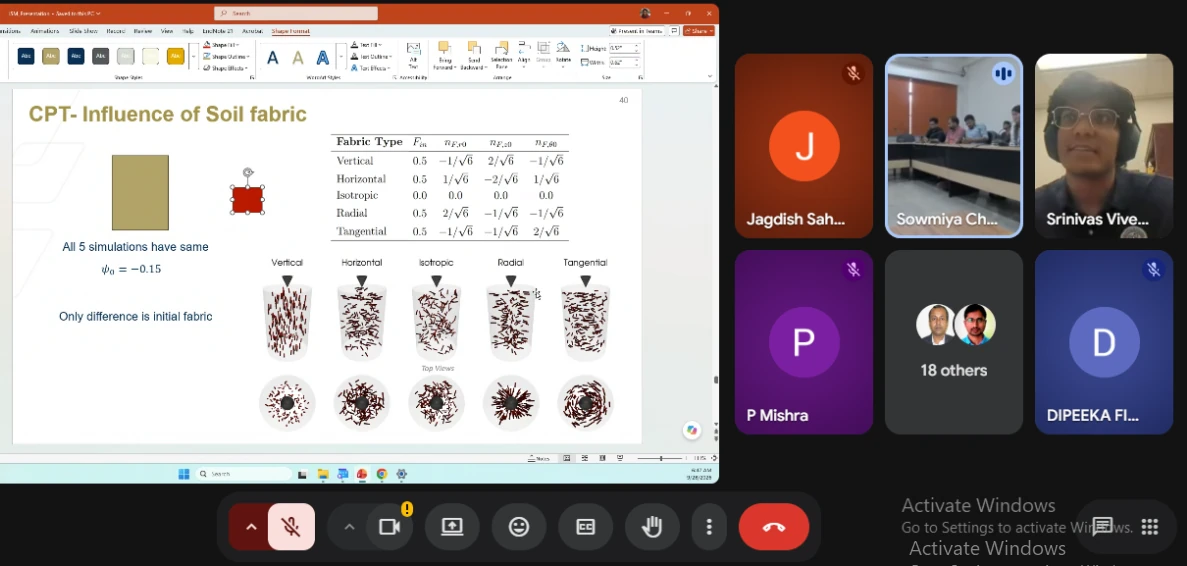The image size is (1187, 566).
Task: Click the zoom slider in PowerPoint status bar
Action: [661, 459]
